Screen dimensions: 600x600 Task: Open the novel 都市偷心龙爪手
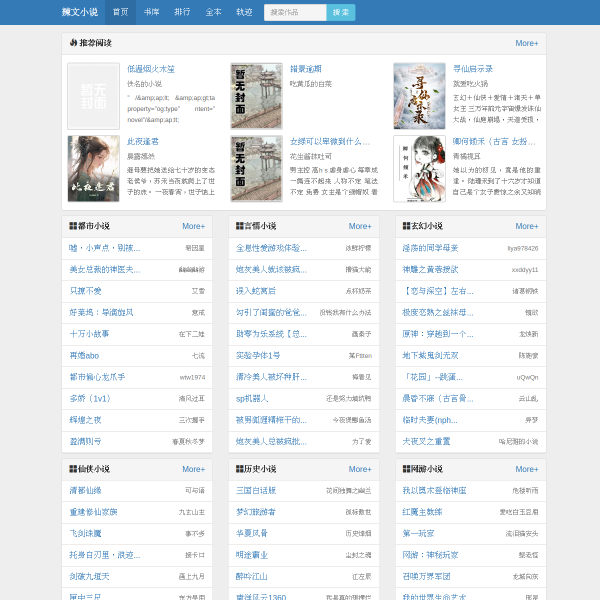click(97, 377)
